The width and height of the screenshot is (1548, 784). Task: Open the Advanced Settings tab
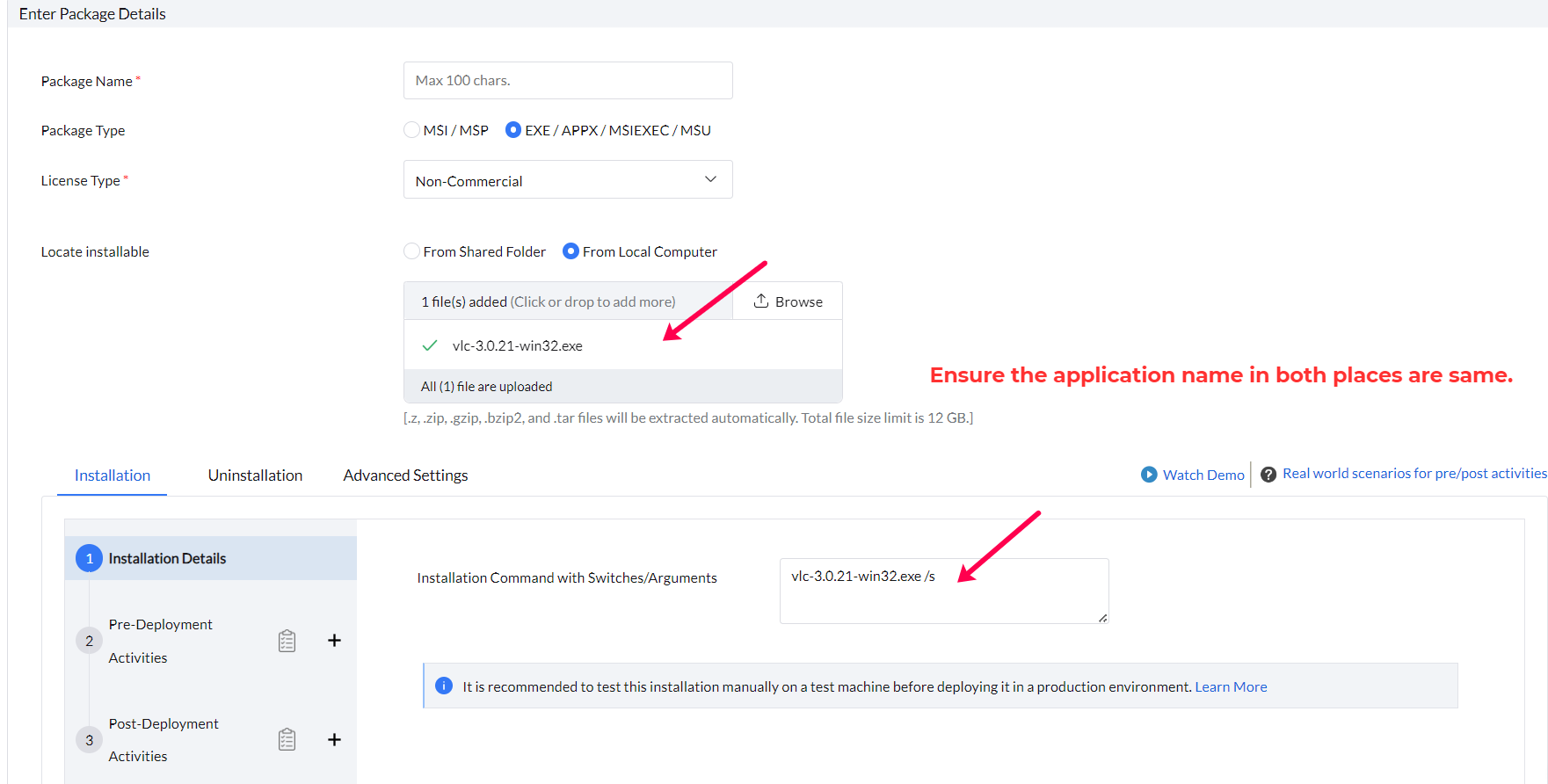coord(405,475)
